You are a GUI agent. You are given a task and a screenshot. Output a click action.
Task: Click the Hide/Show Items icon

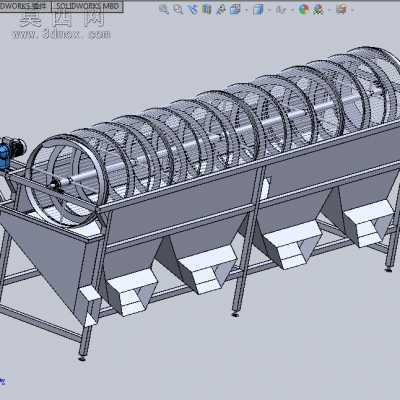coord(281,10)
